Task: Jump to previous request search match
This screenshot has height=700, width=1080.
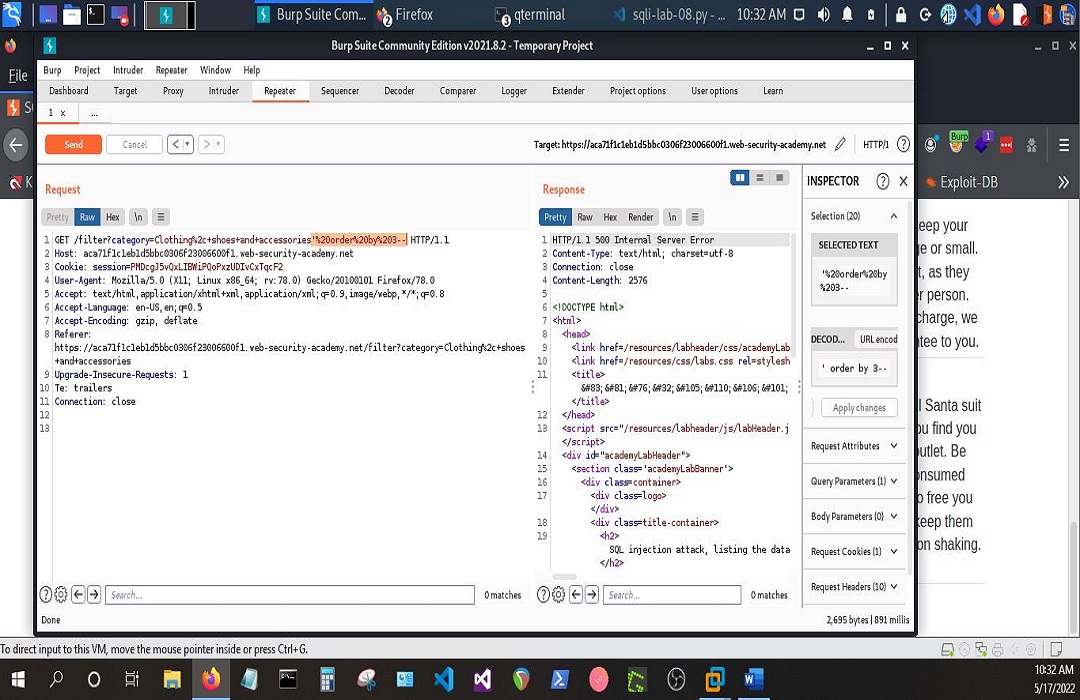Action: coord(78,595)
